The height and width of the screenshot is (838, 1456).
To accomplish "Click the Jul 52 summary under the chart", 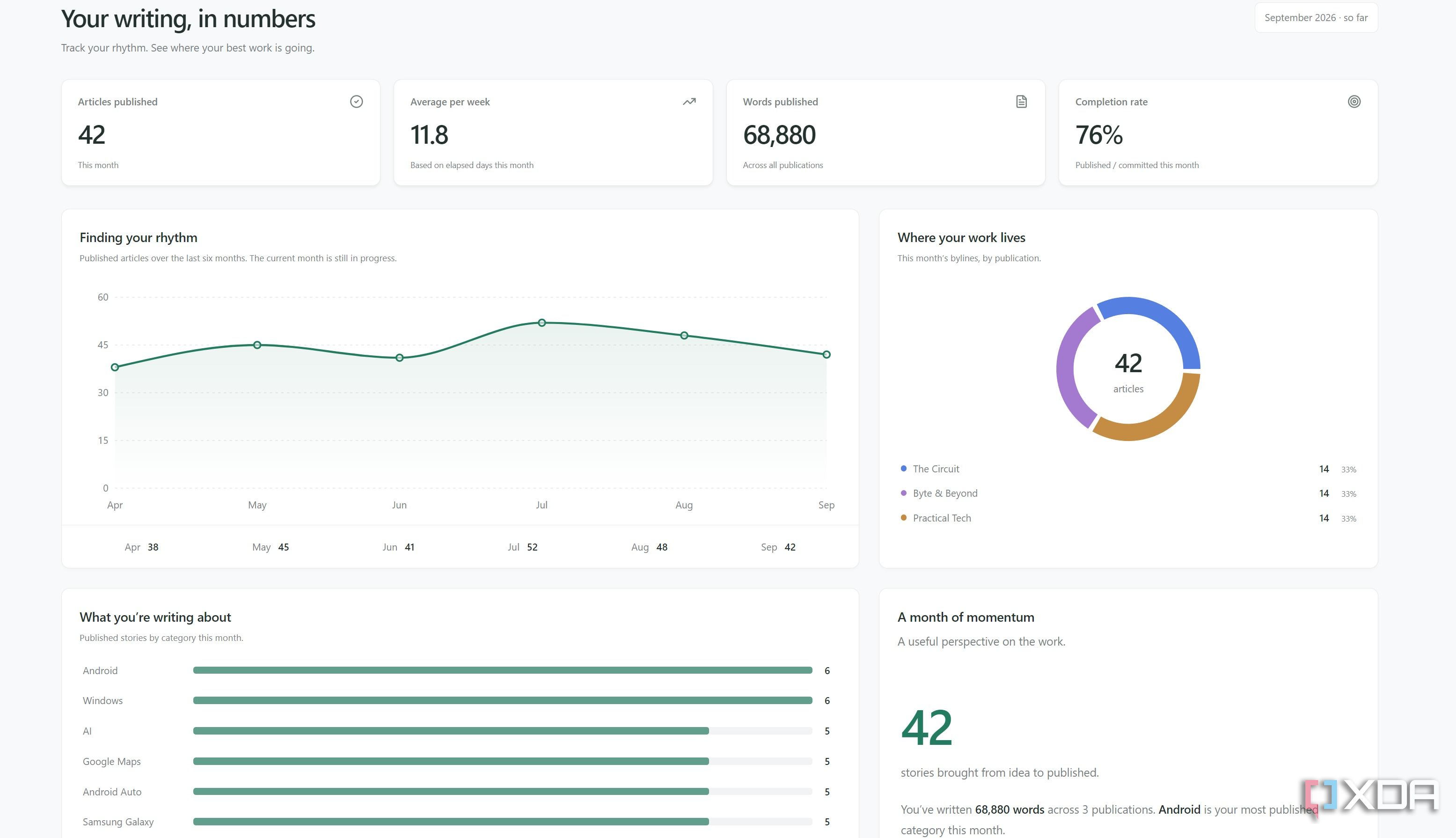I will click(x=522, y=547).
